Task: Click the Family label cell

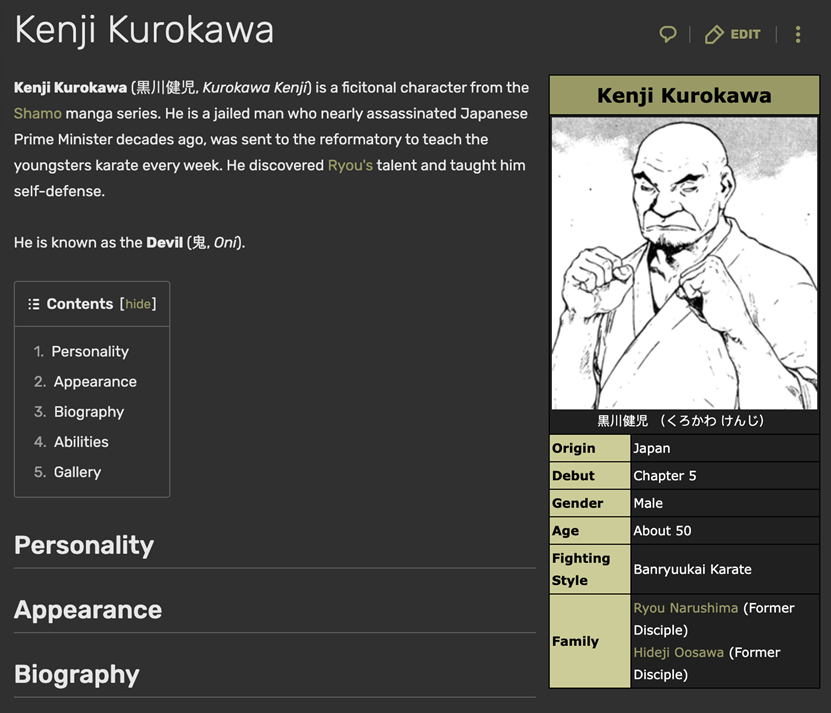Action: click(590, 641)
